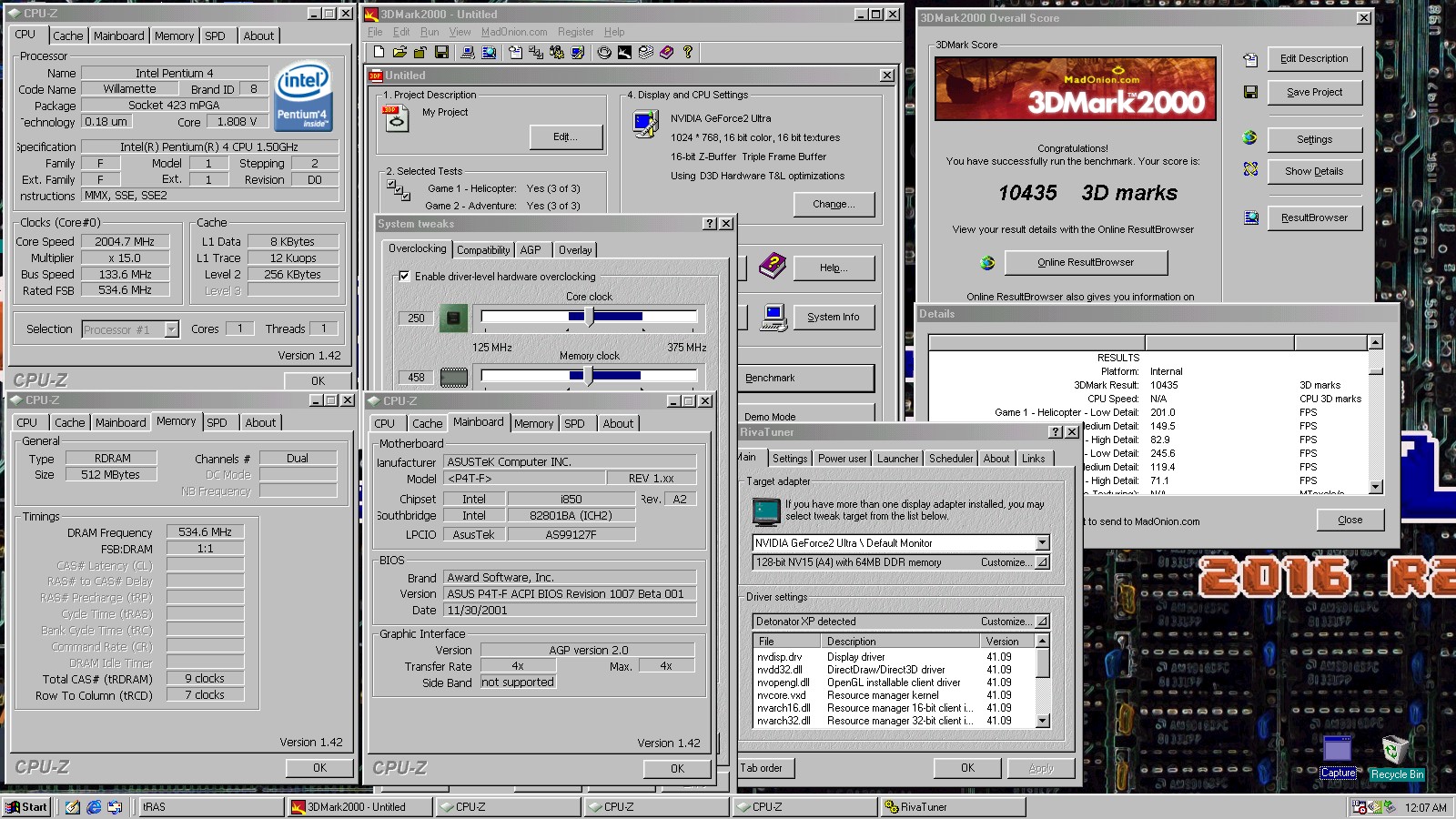Click the Memory clock slider thumb
This screenshot has width=1456, height=819.
pos(588,375)
